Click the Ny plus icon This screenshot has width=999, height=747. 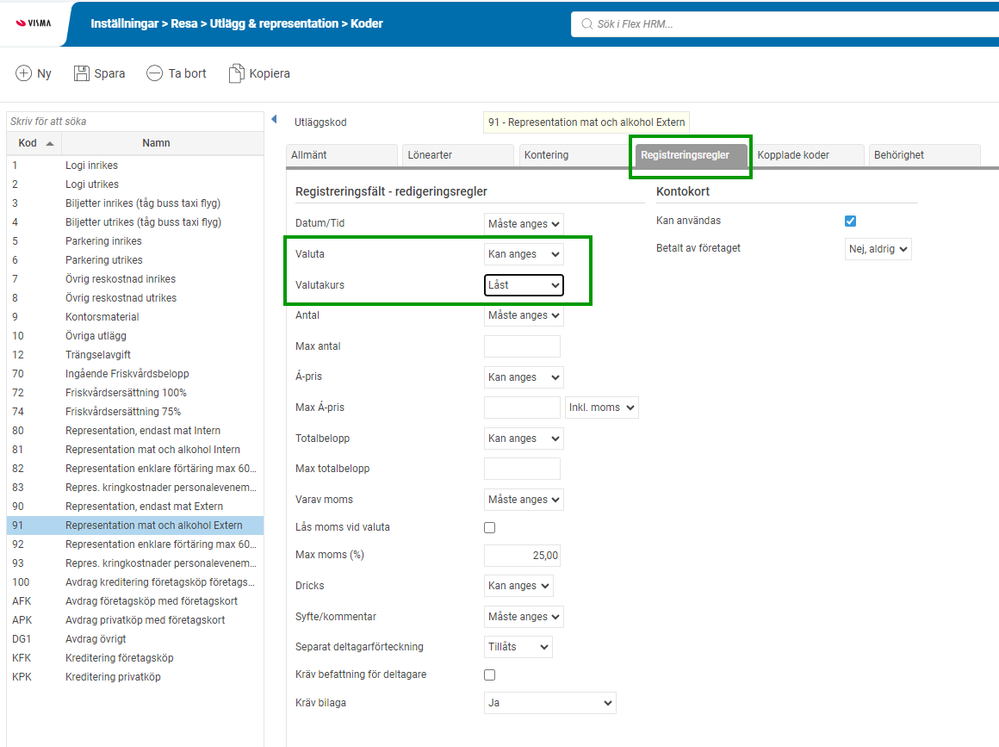[24, 73]
